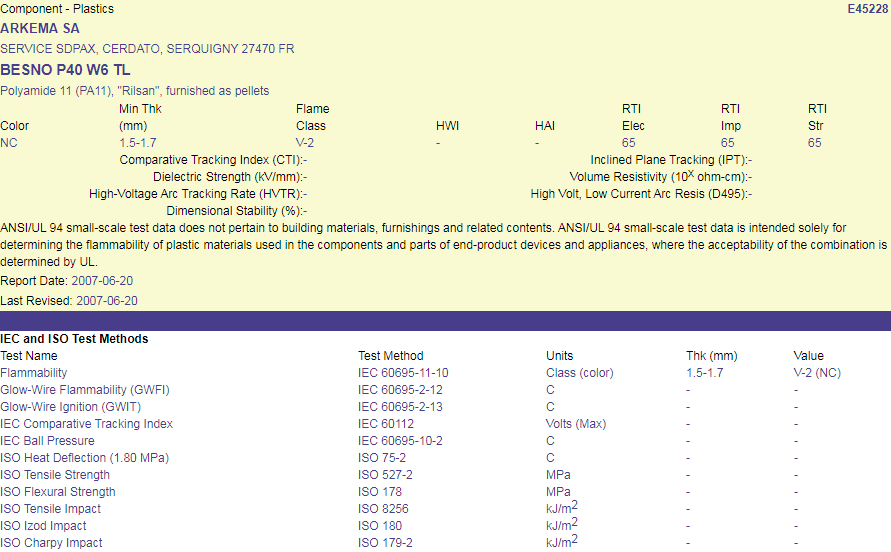891x552 pixels.
Task: Select the Comparative Tracking Index (CTI) label
Action: (212, 160)
